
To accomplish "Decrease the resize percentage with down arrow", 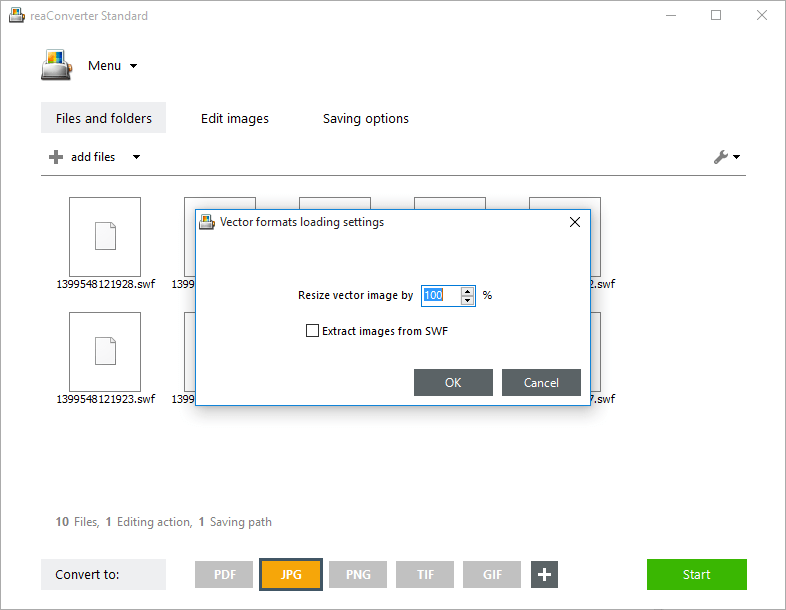I will pos(467,300).
